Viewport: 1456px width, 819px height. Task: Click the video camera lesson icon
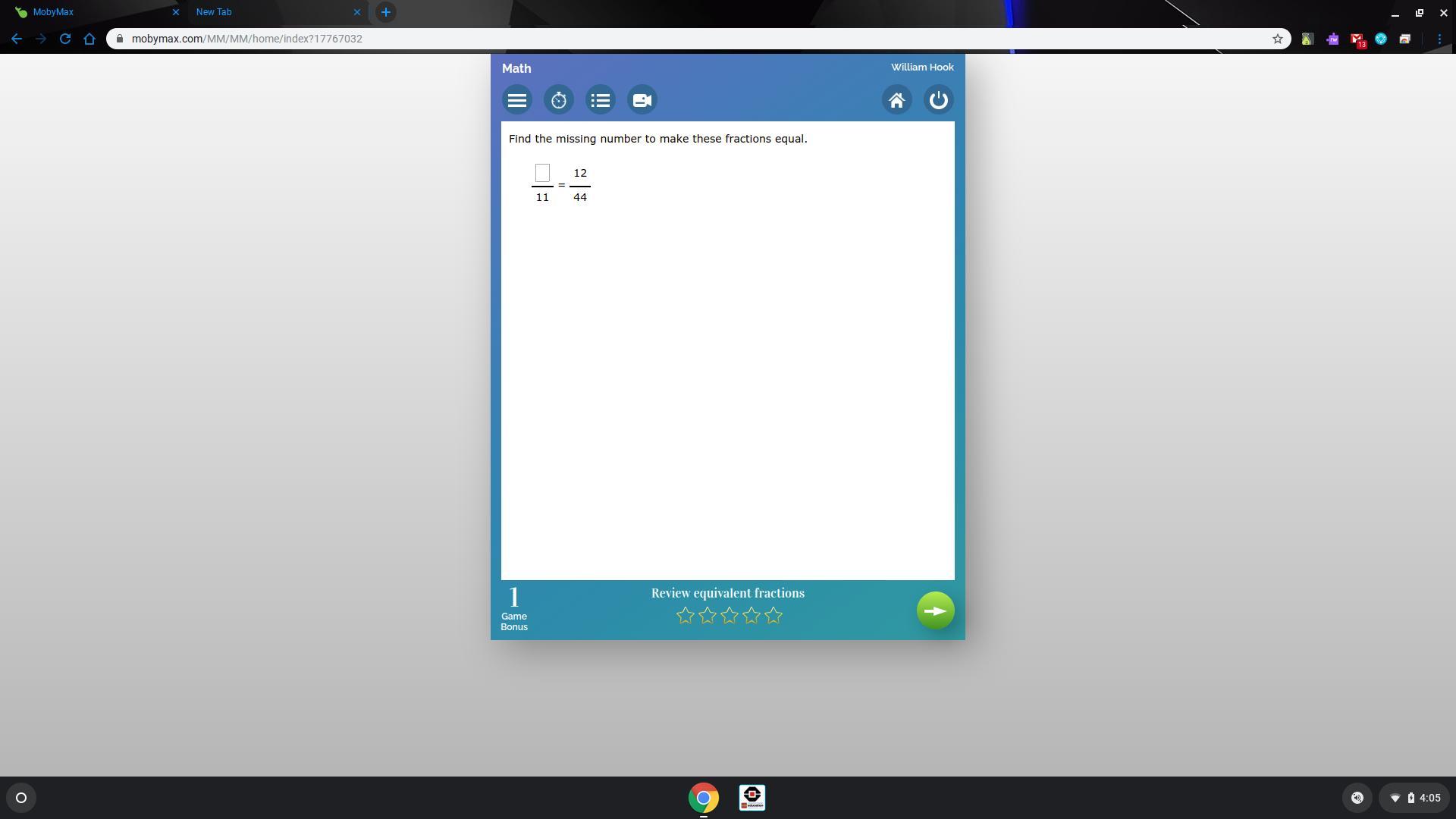point(642,100)
